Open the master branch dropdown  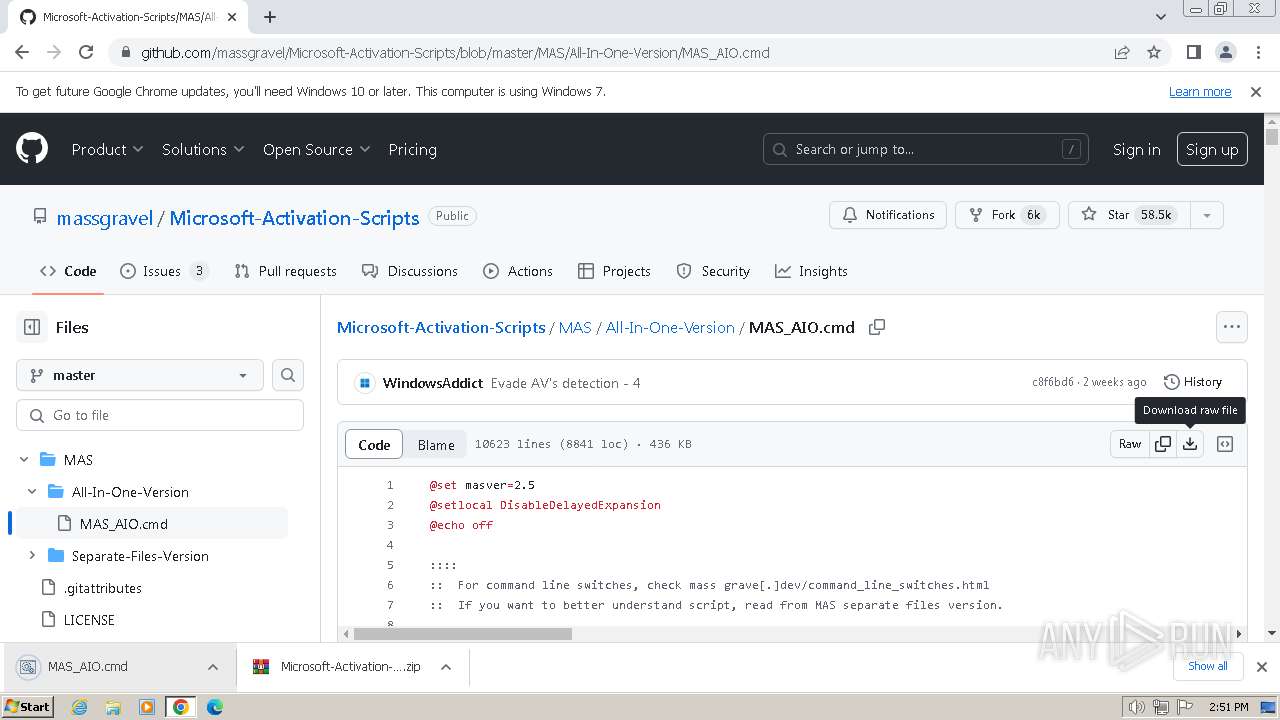(140, 375)
